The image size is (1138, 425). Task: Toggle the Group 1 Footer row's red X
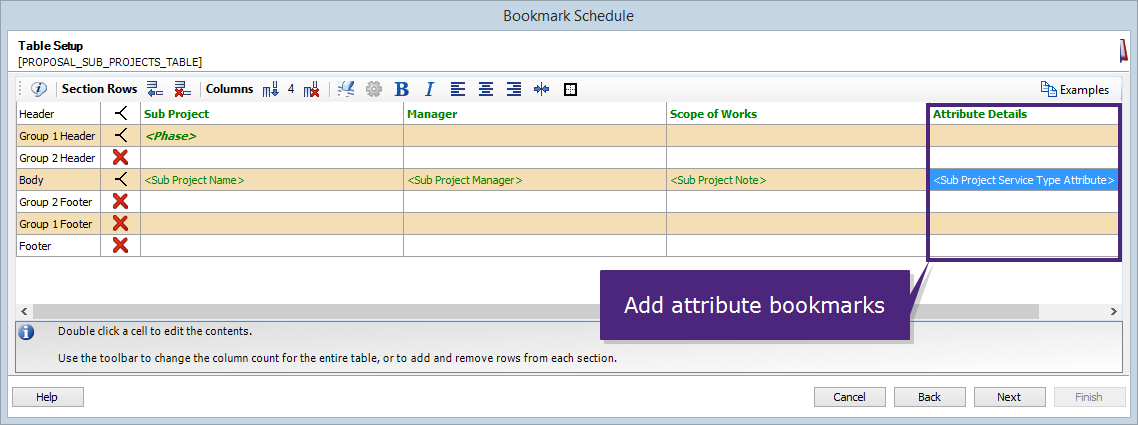coord(120,224)
